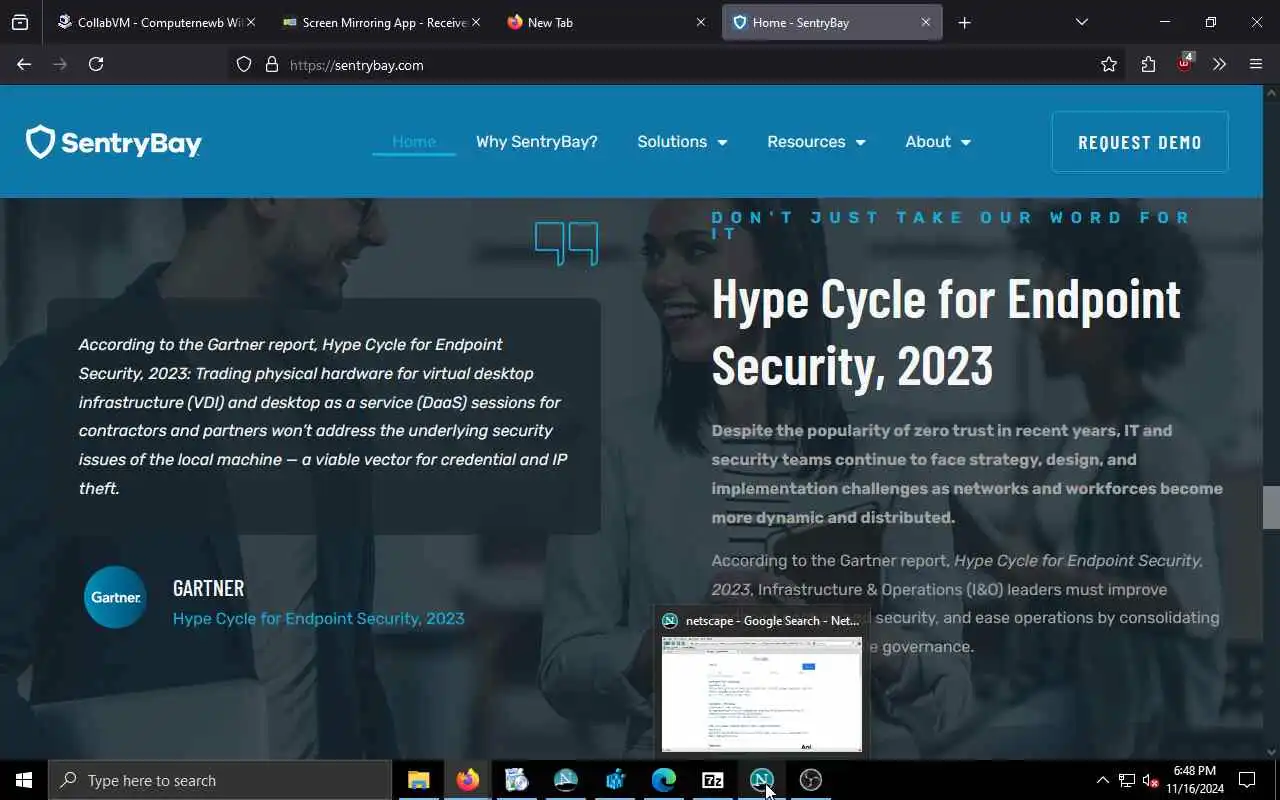
Task: Click the muted volume tray icon
Action: 1150,780
